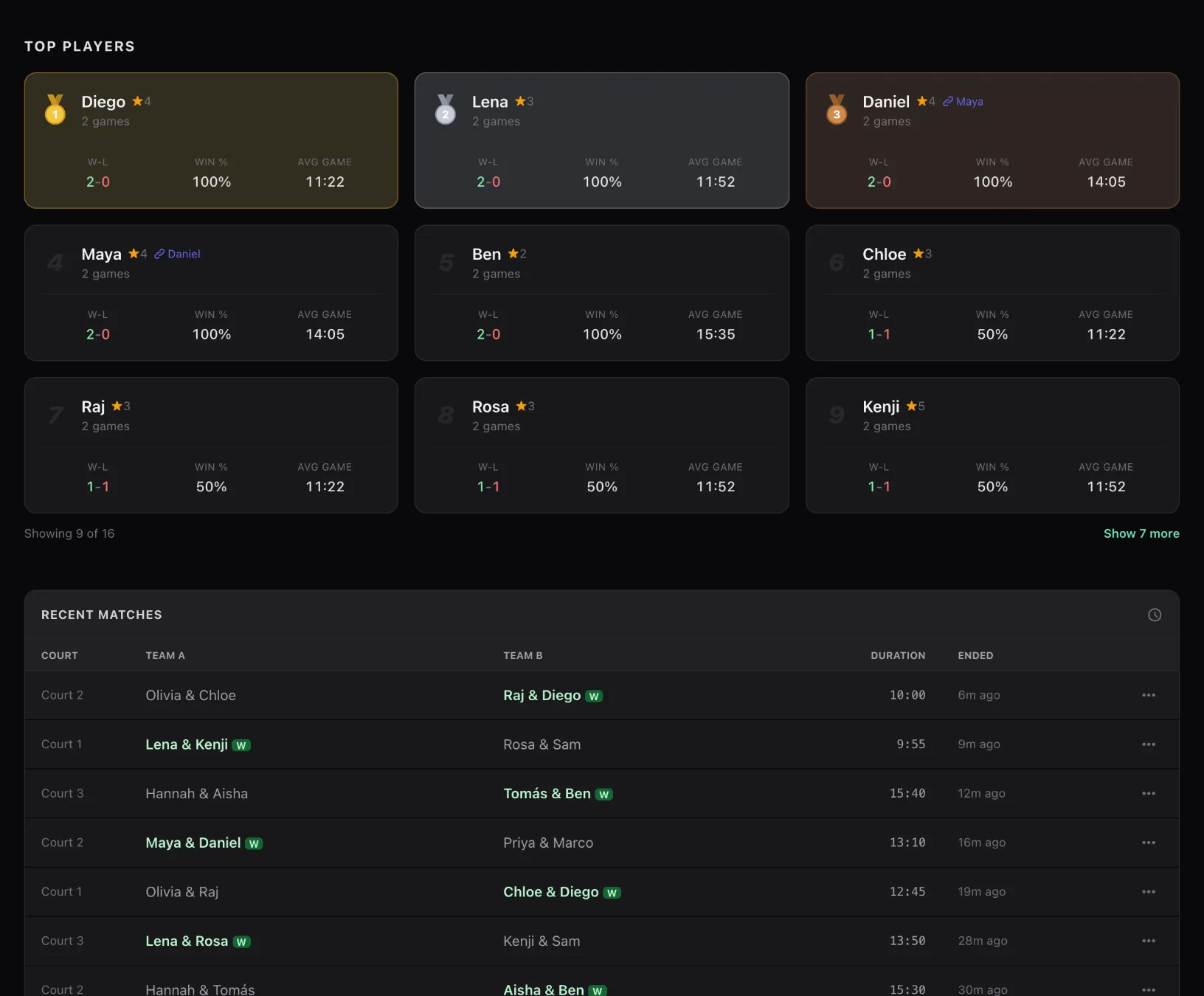This screenshot has height=996, width=1204.
Task: Open the more options for Lena & Rosa match
Action: [x=1149, y=941]
